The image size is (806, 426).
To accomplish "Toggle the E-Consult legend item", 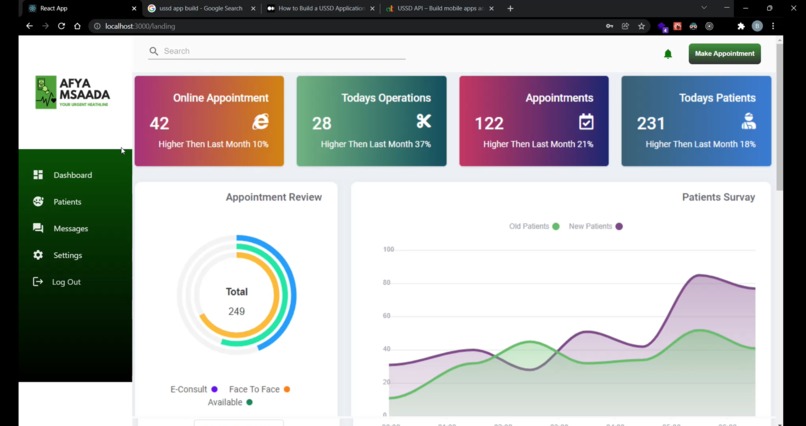I will (194, 389).
